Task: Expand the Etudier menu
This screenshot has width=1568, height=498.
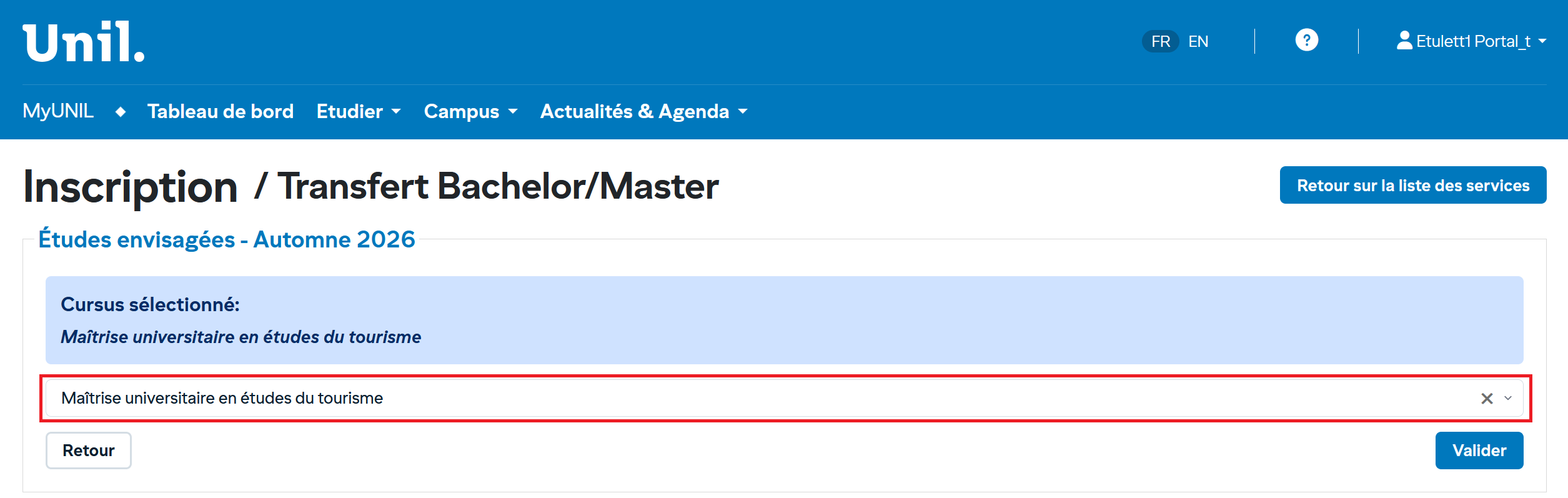Action: pyautogui.click(x=358, y=111)
